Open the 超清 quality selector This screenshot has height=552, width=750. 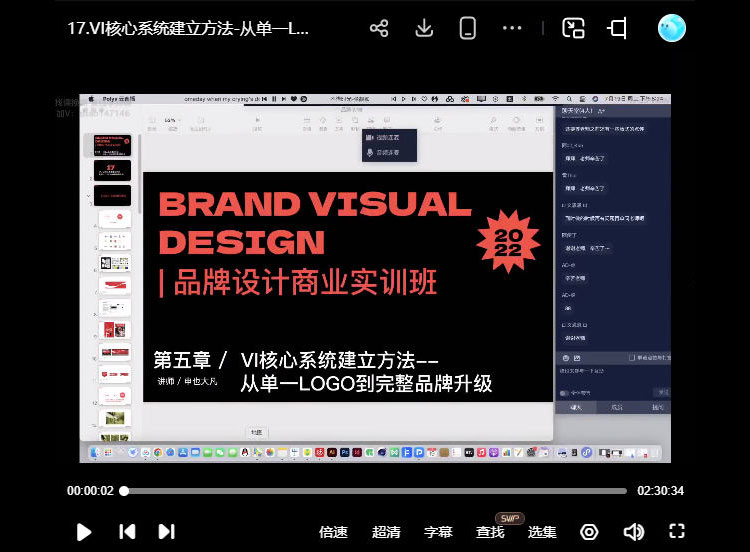[386, 532]
